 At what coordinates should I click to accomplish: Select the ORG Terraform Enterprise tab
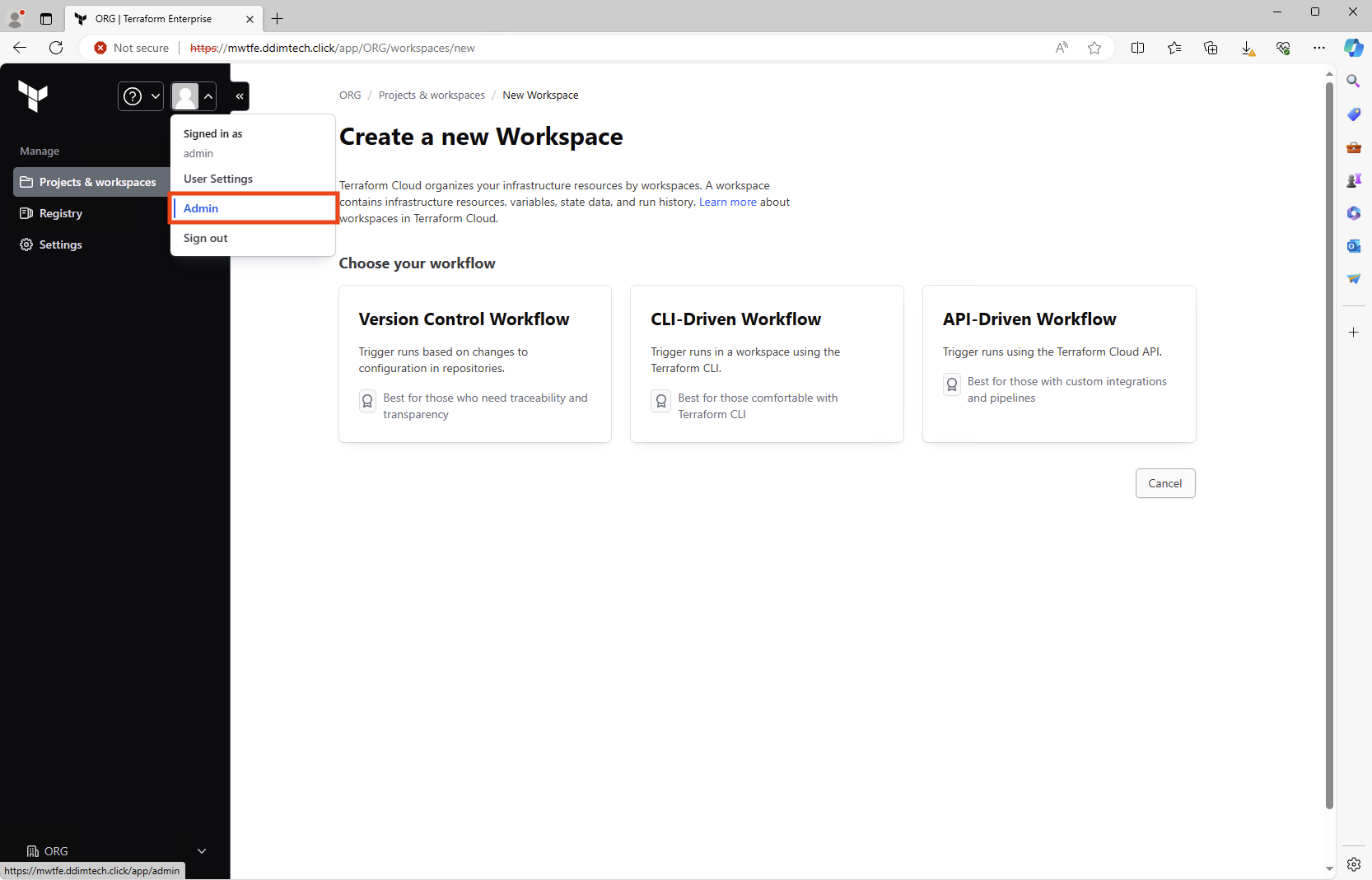click(x=164, y=18)
